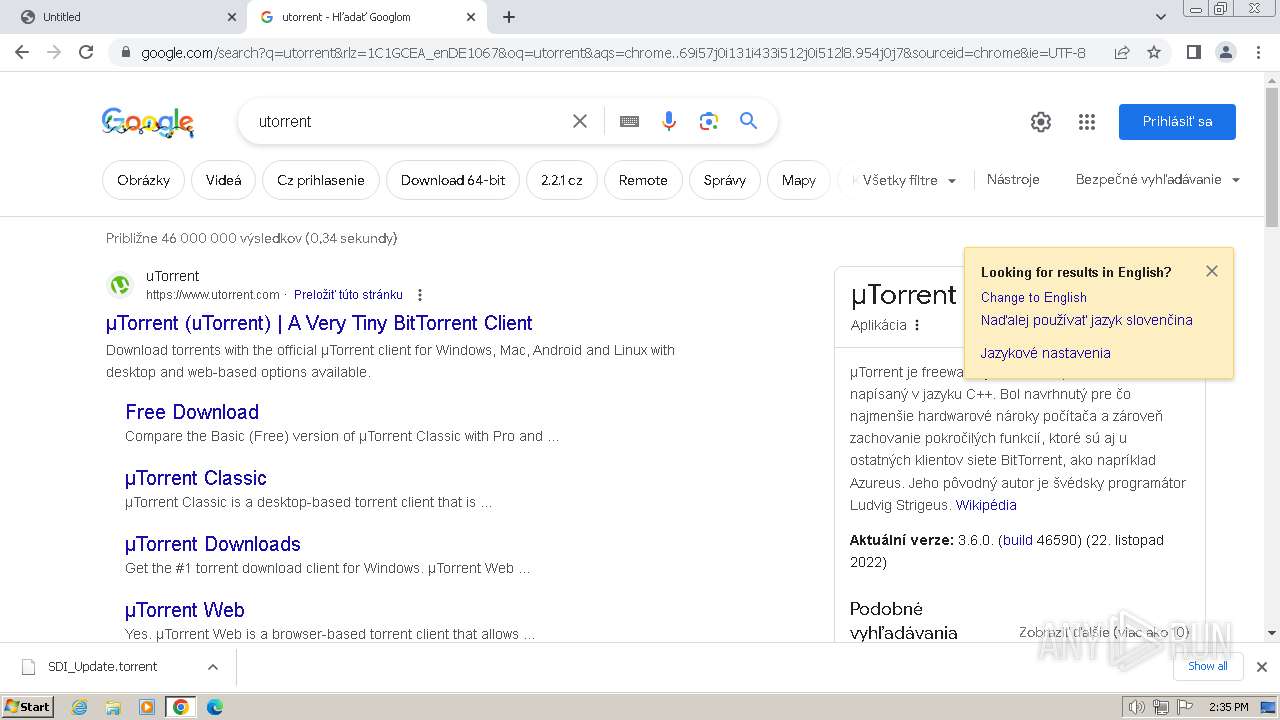Go back to the previous page
Screen dimensions: 1280x720
22,52
